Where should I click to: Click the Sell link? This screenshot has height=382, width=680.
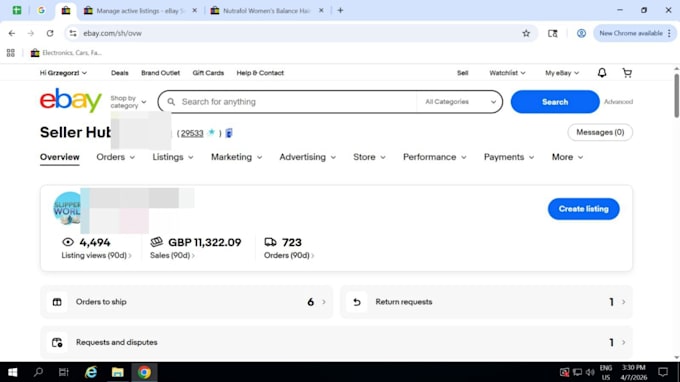point(462,73)
